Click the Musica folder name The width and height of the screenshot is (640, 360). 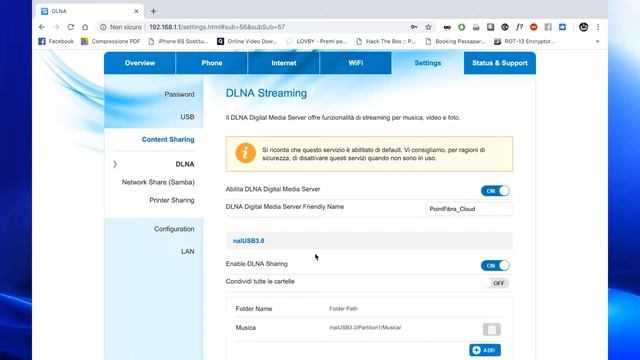(246, 328)
